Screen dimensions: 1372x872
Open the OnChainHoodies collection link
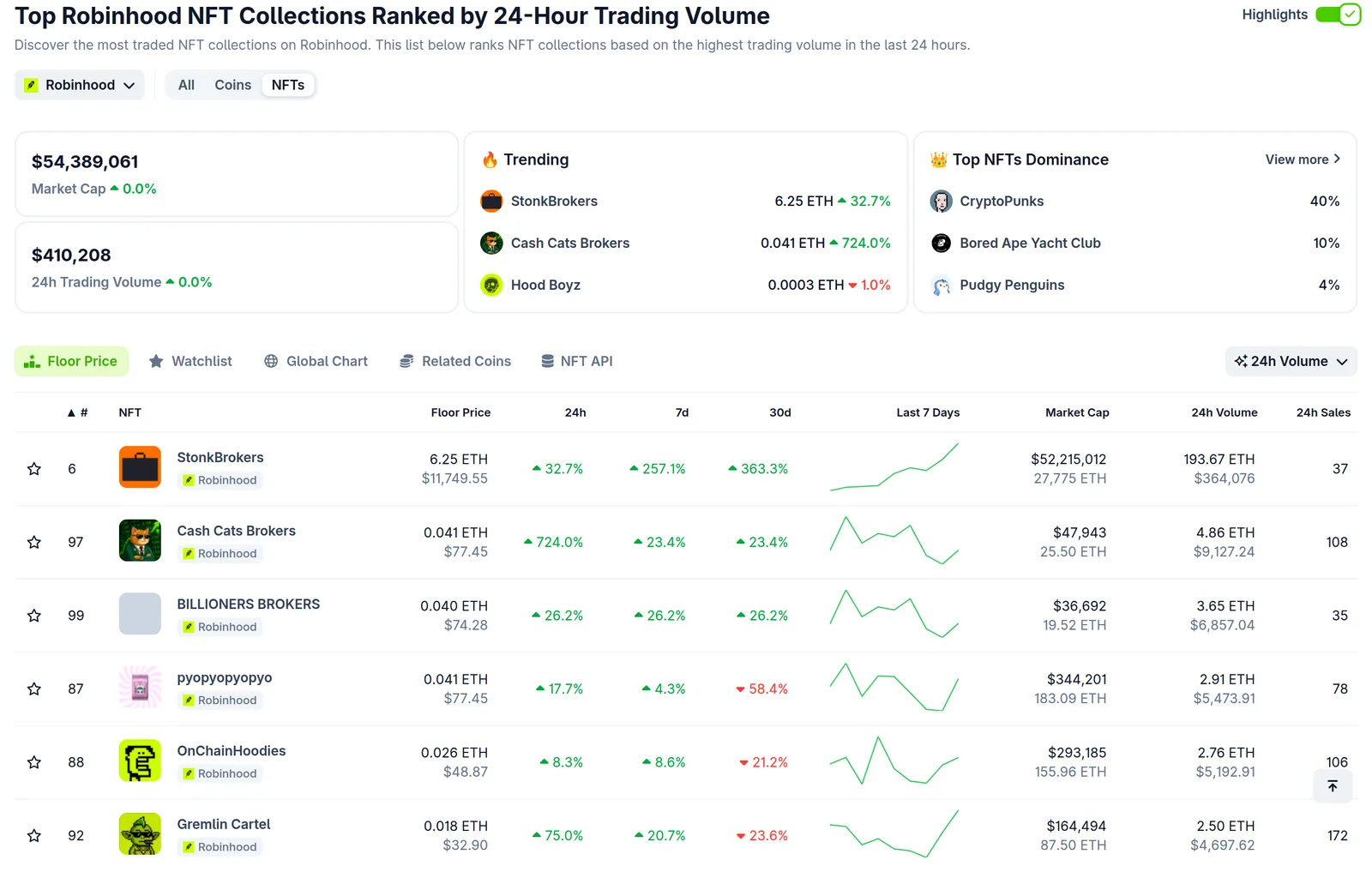click(232, 751)
